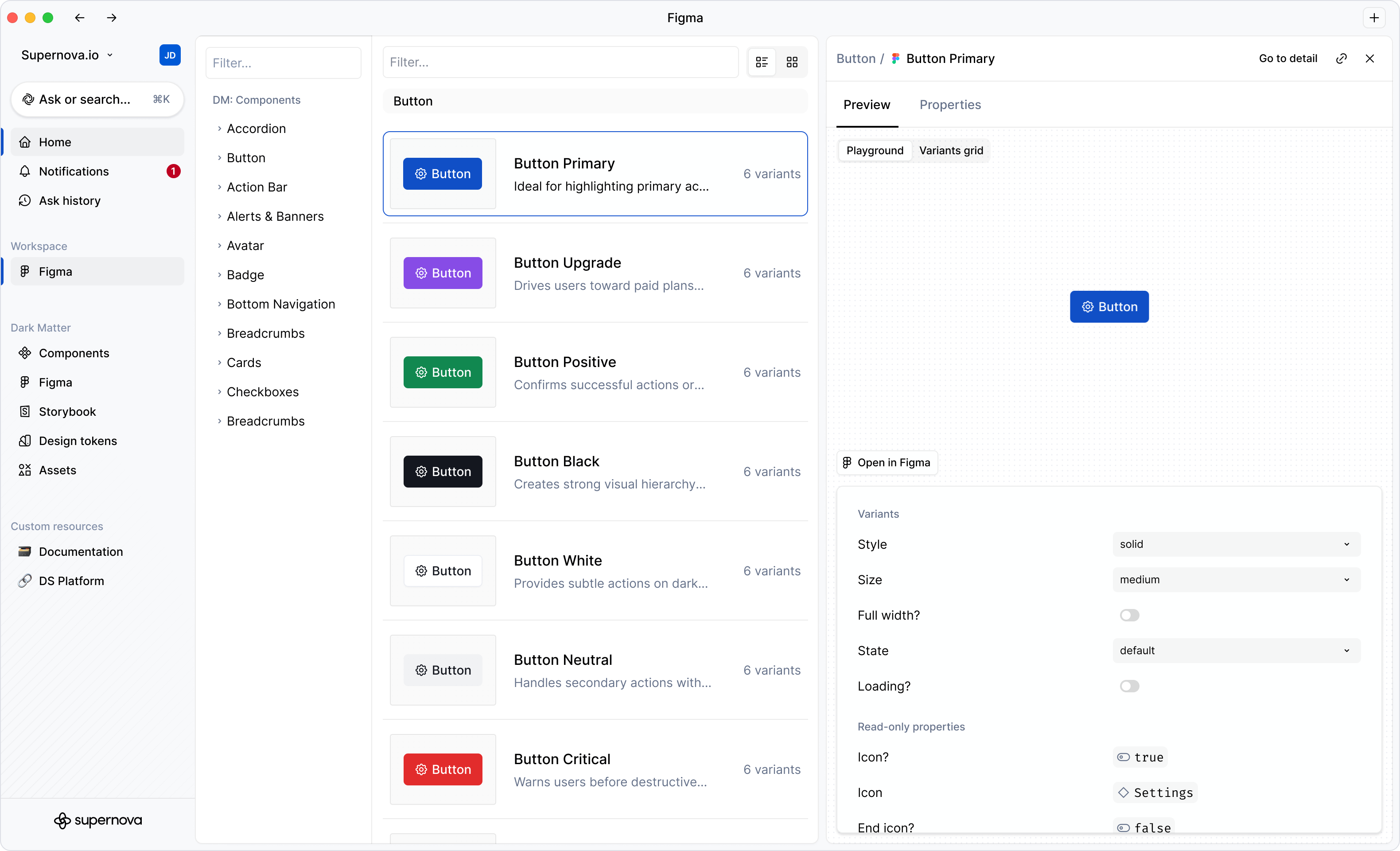
Task: Click the copy link icon next to Go to detail
Action: (1342, 58)
